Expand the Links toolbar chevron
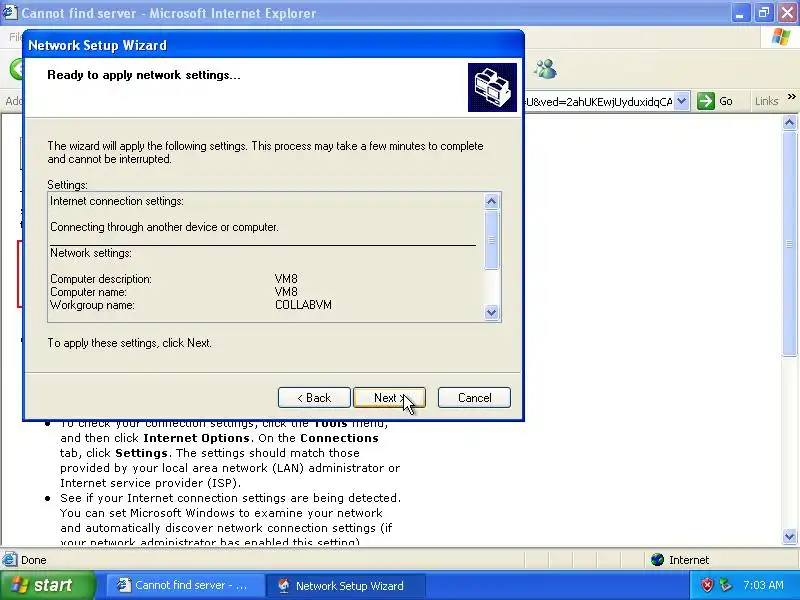Image resolution: width=800 pixels, height=600 pixels. coord(791,97)
